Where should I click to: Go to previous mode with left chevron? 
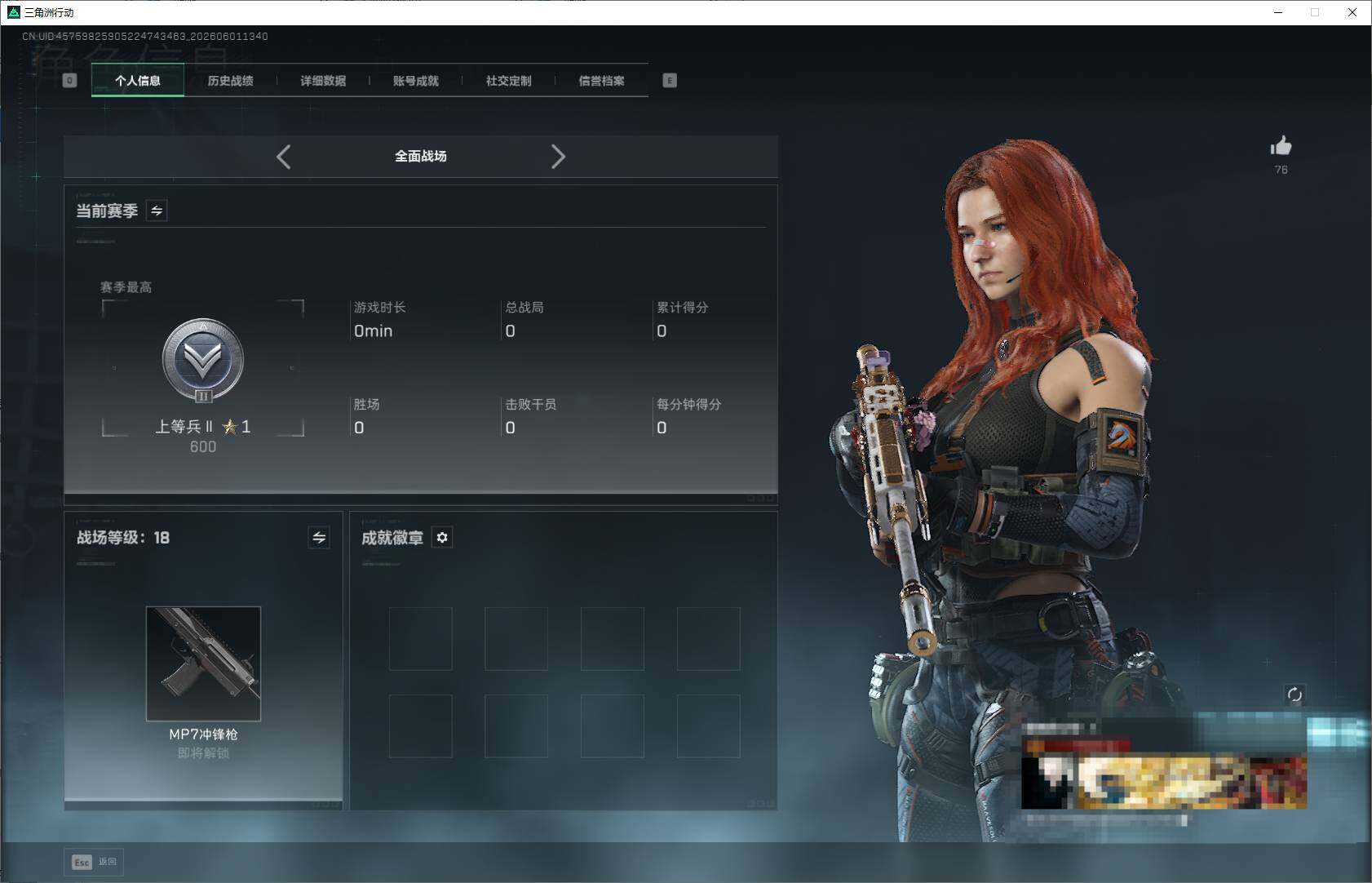coord(283,157)
